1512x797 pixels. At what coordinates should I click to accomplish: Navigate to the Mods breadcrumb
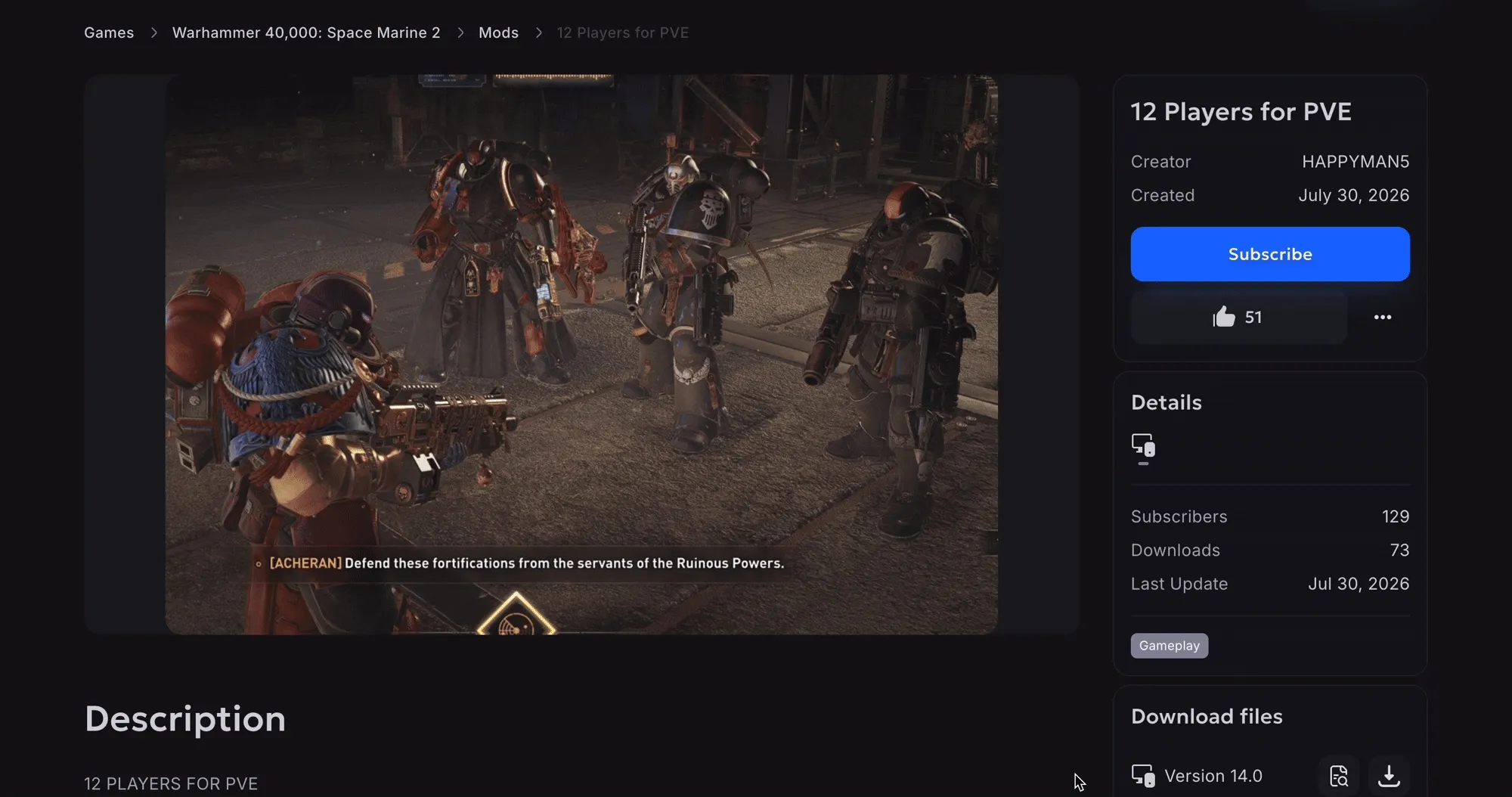[498, 33]
